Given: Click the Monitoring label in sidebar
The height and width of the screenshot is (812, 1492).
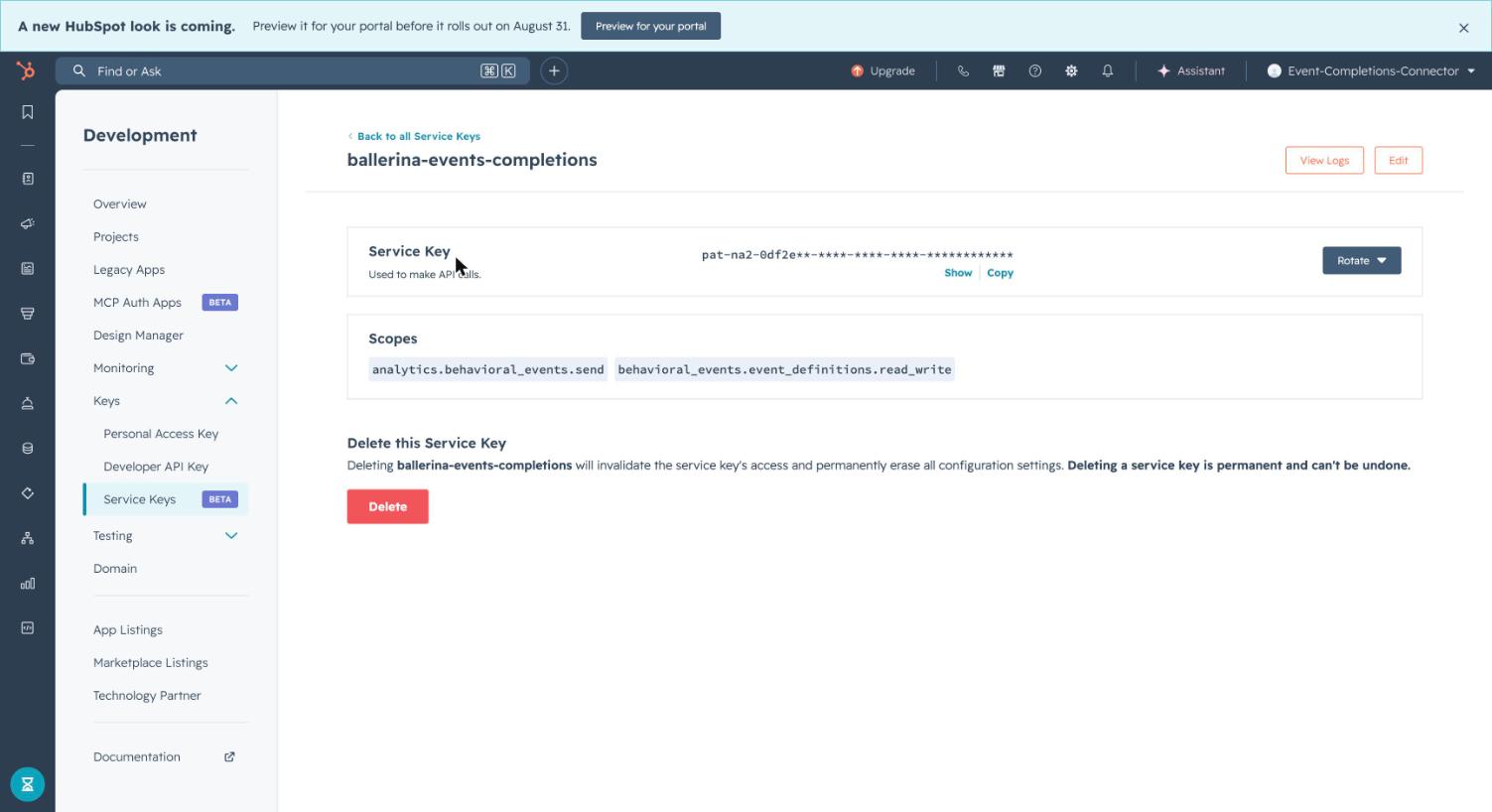Looking at the screenshot, I should point(124,368).
